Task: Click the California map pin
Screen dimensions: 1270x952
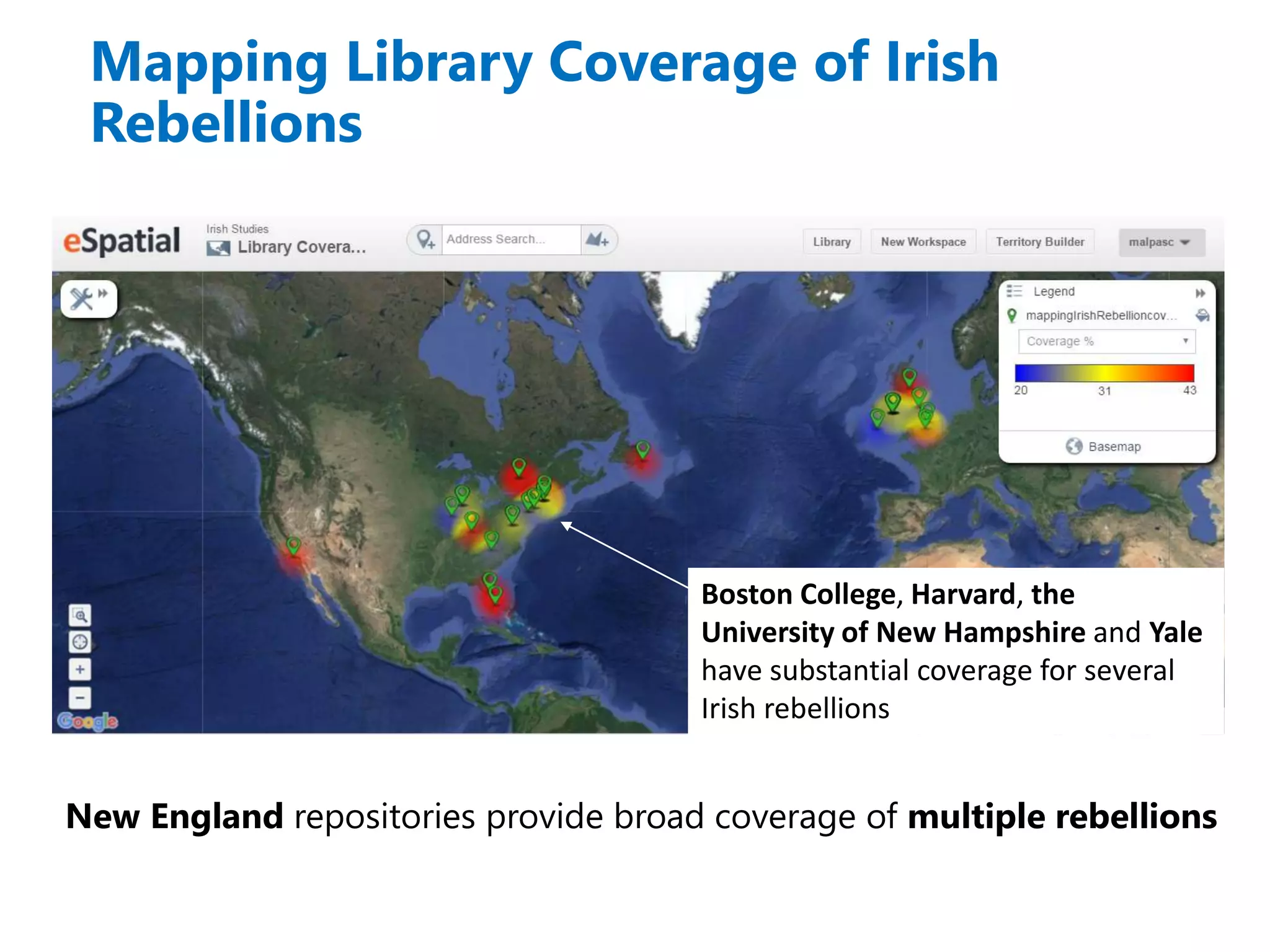Action: point(293,546)
